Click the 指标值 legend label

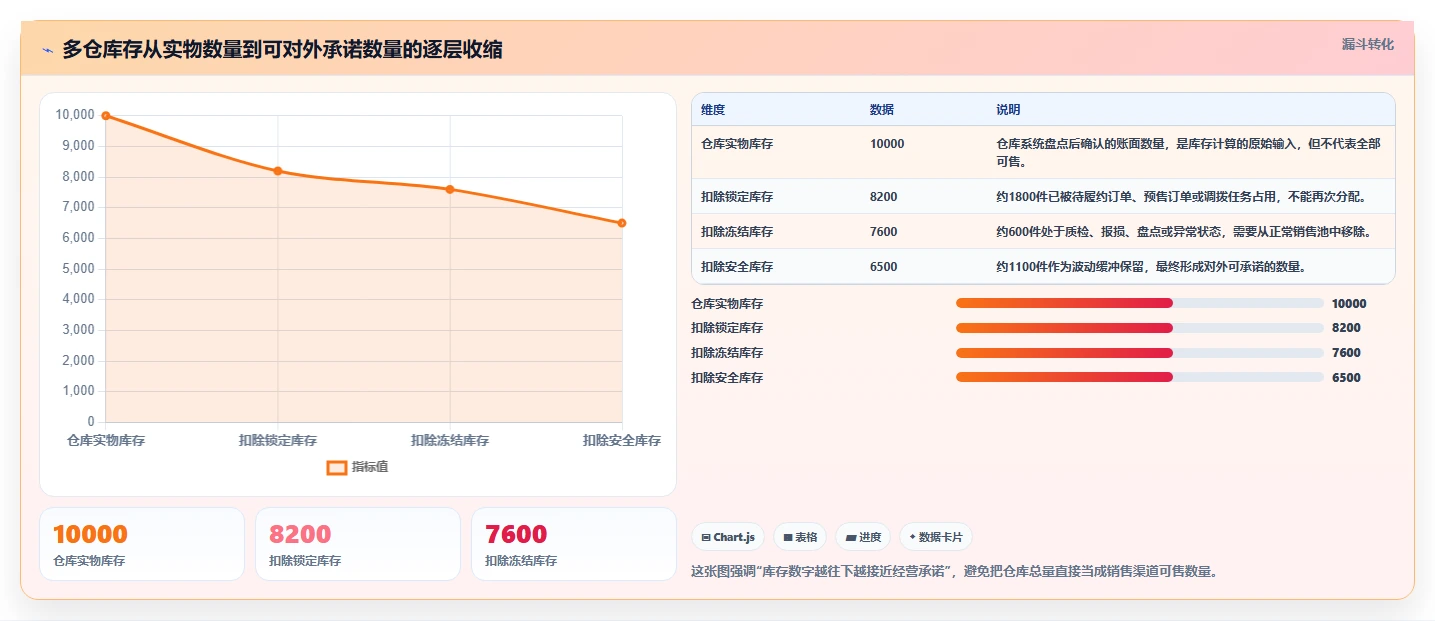pyautogui.click(x=370, y=467)
